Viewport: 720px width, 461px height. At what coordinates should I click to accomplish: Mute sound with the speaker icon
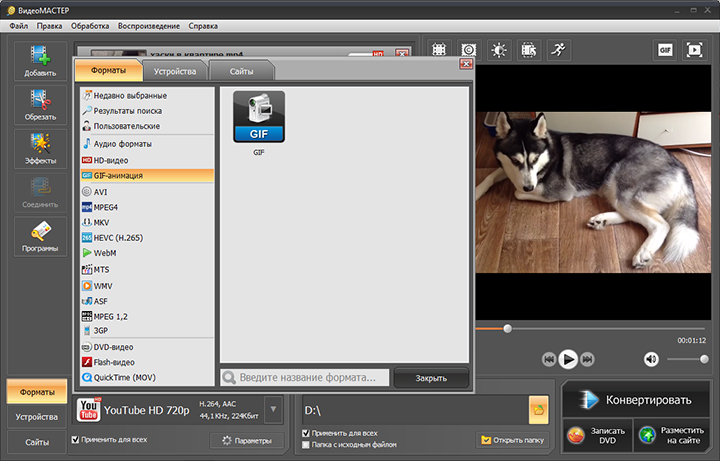pos(651,359)
